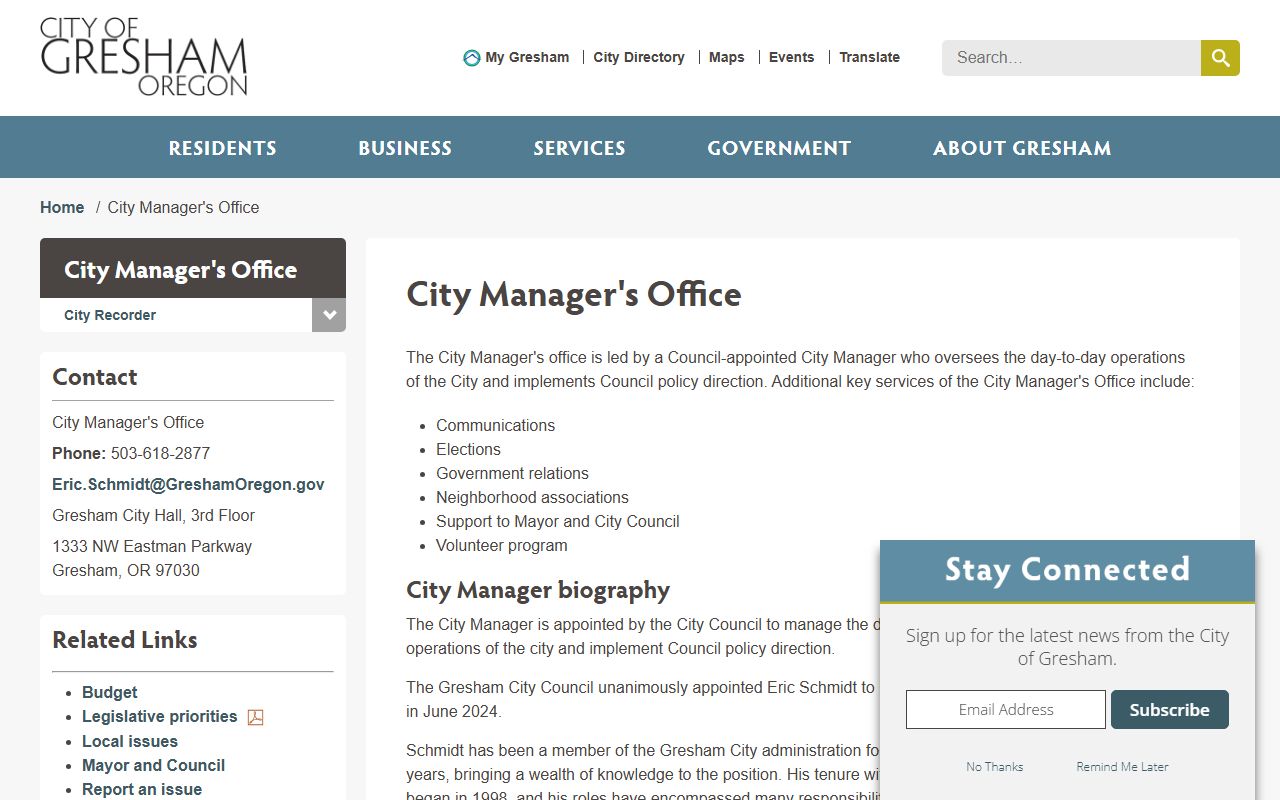The width and height of the screenshot is (1280, 800).
Task: Open the Local issues link
Action: coord(130,741)
